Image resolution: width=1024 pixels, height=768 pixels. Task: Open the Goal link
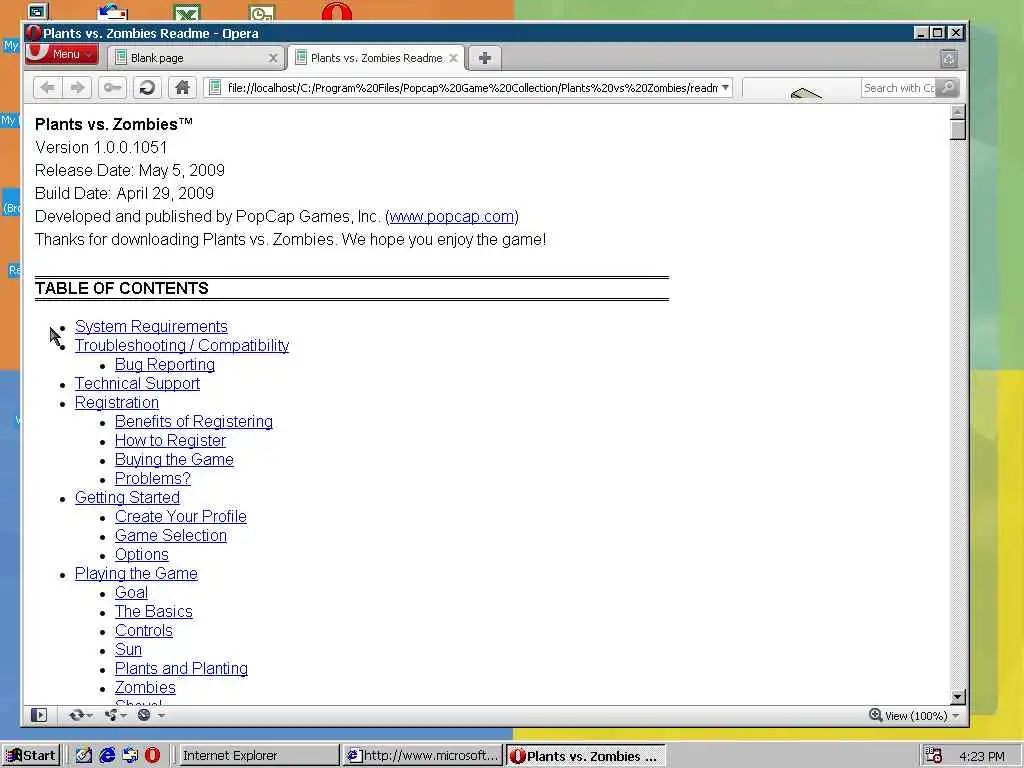[131, 592]
